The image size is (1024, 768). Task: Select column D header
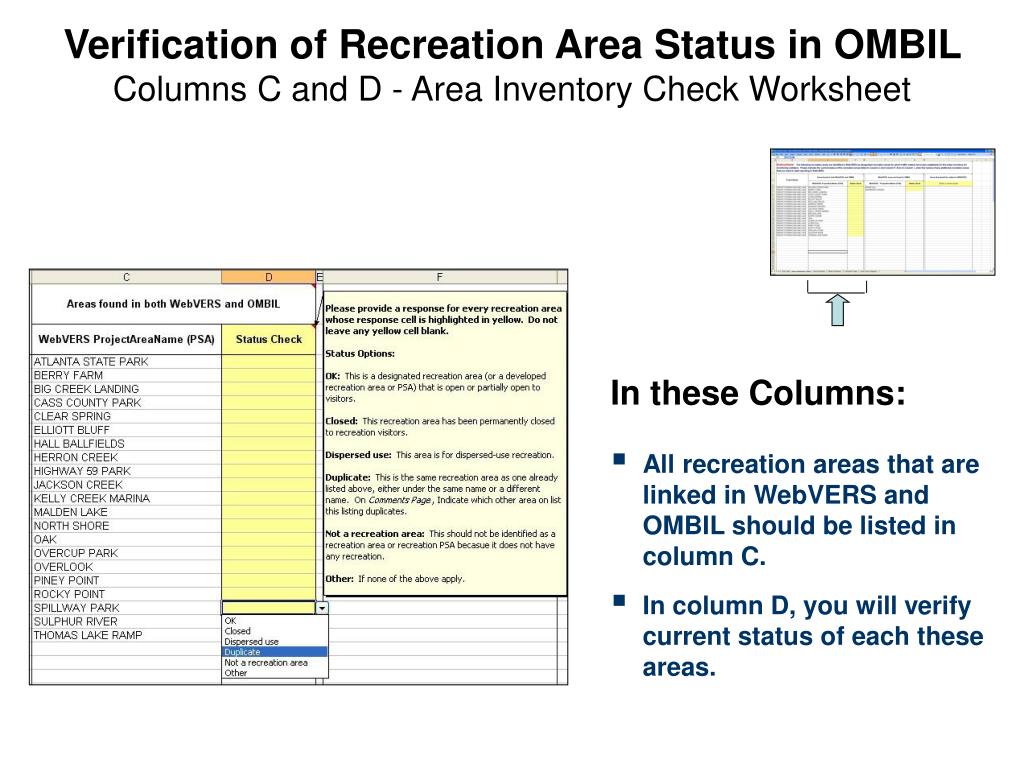point(268,277)
